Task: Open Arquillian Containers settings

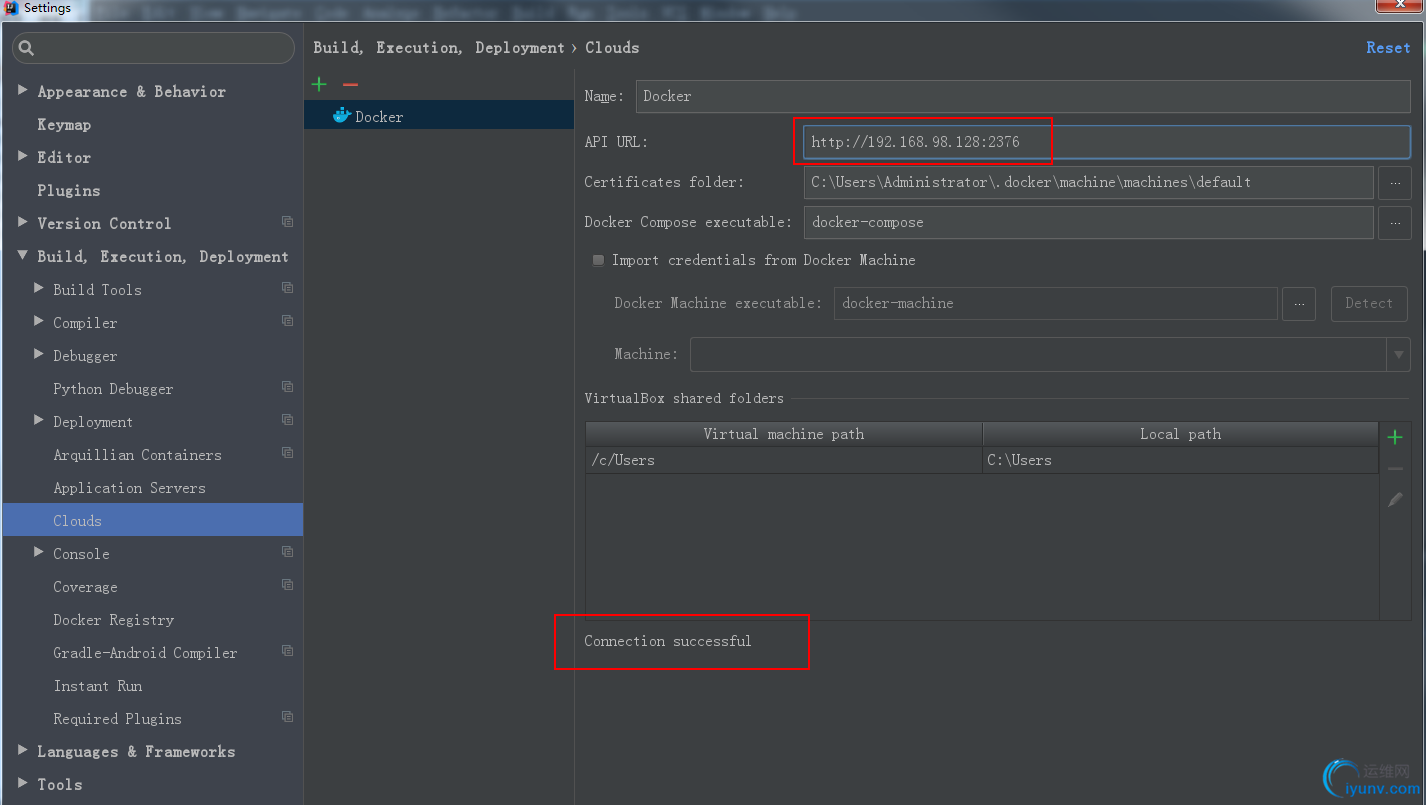Action: click(x=137, y=455)
